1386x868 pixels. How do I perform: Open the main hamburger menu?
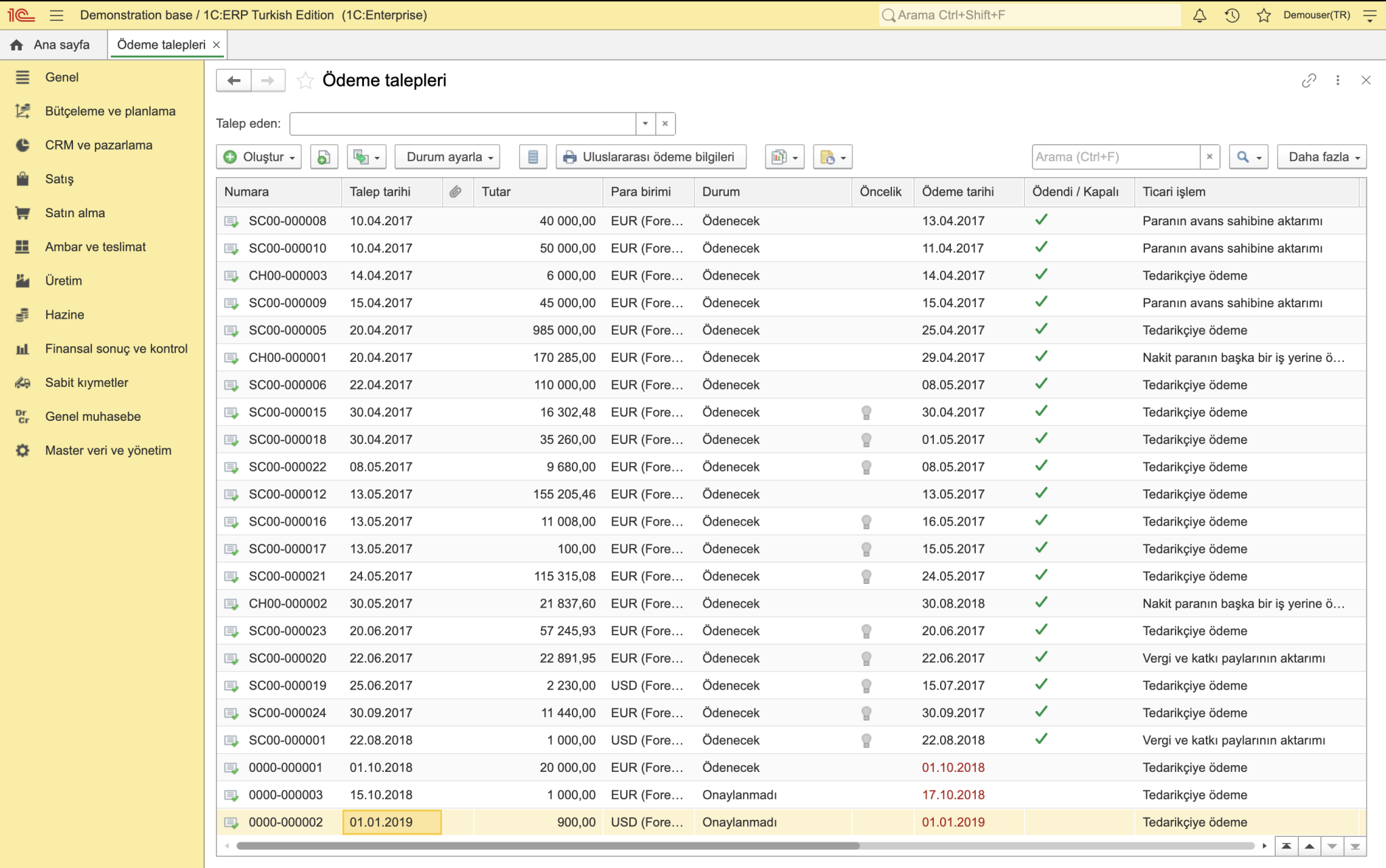pos(57,15)
